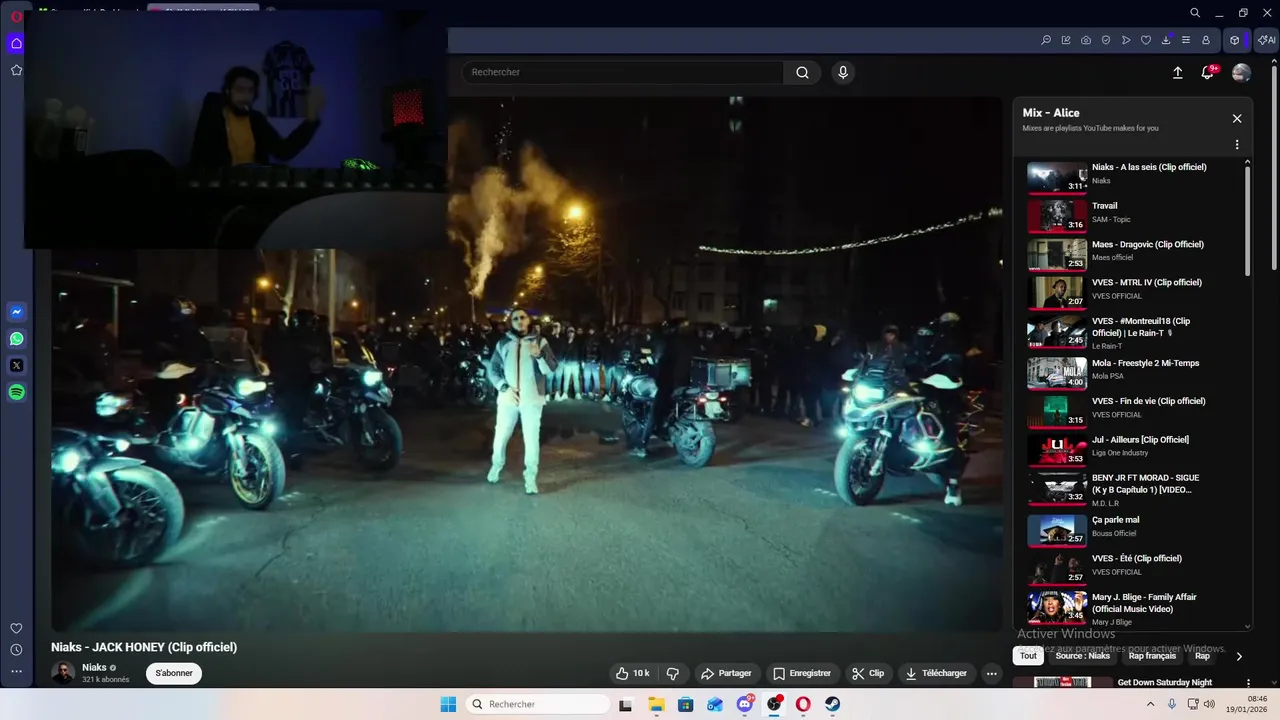Open the browser downloads icon
The width and height of the screenshot is (1280, 720).
(x=1166, y=40)
